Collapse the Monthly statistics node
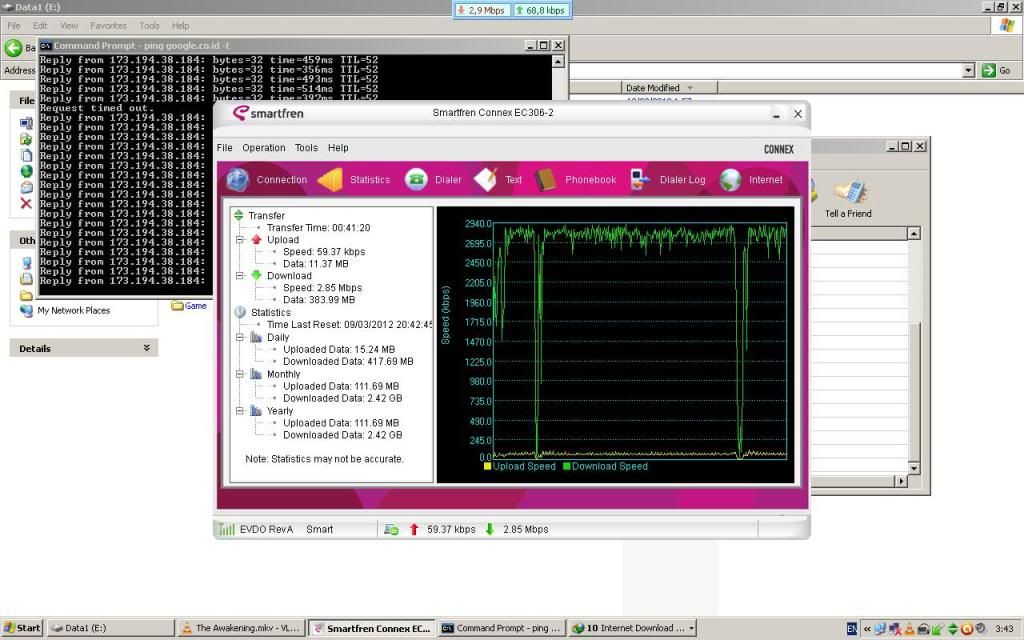The image size is (1024, 640). (240, 374)
